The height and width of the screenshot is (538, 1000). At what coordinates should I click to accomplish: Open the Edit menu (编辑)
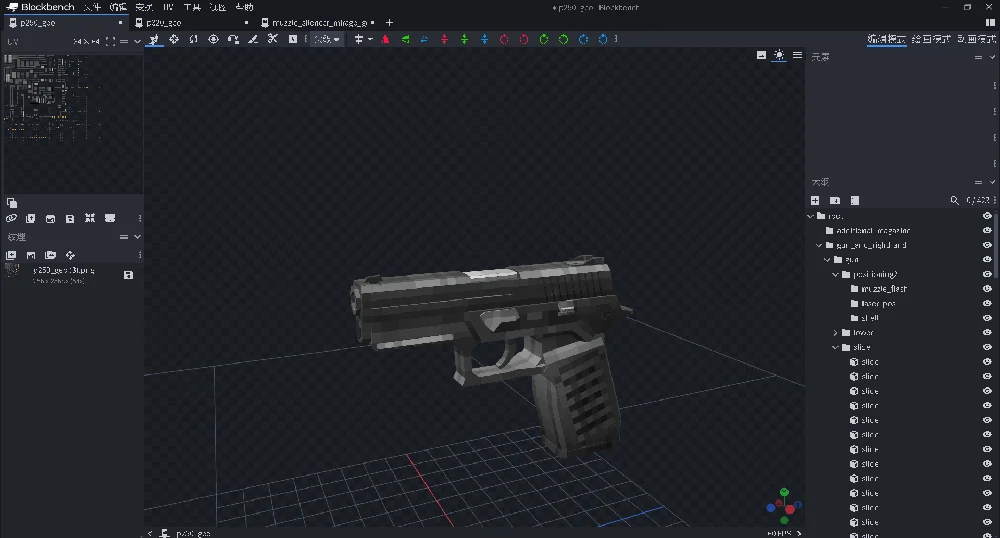(118, 7)
